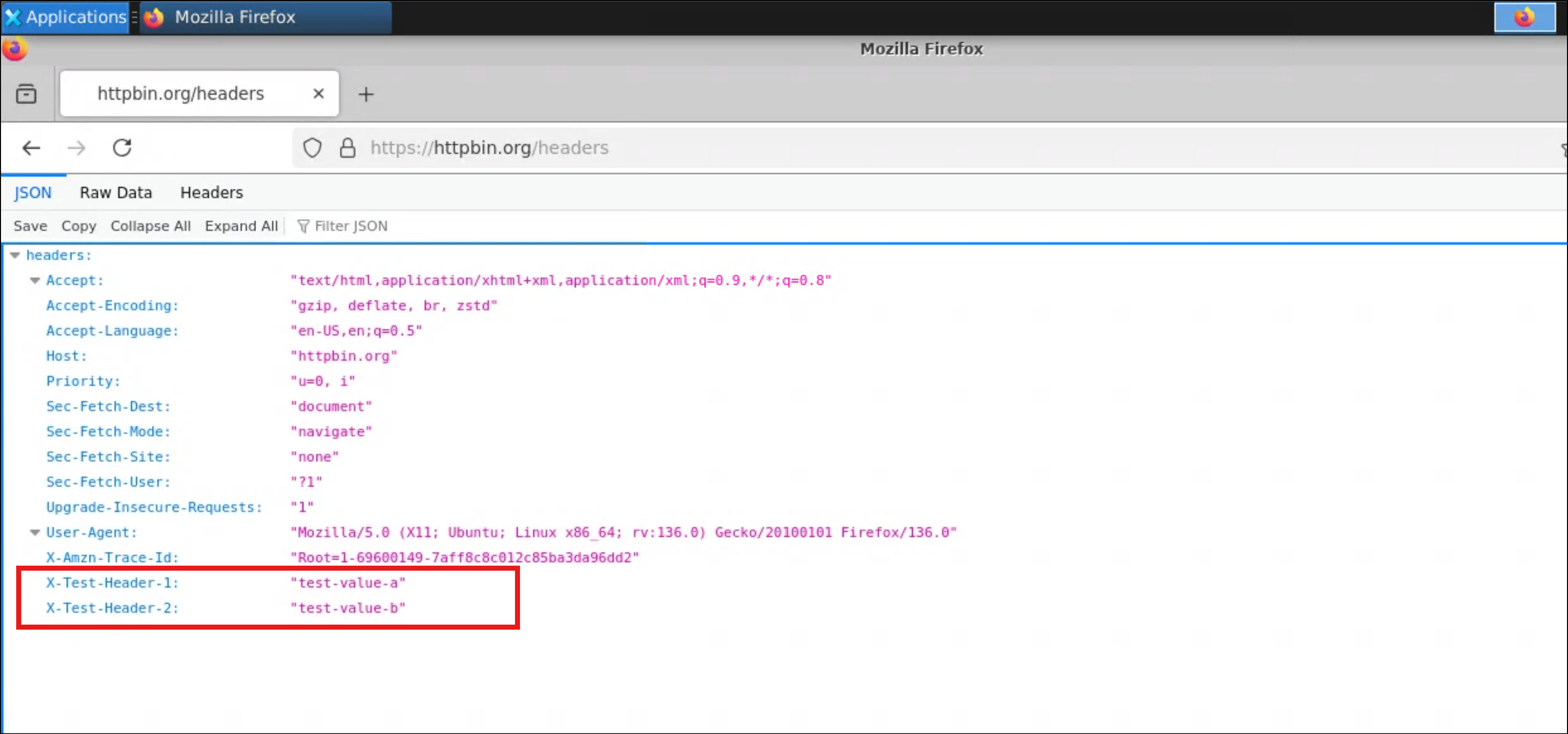Select the httpbin.org/headers browser tab
This screenshot has width=1568, height=734.
200,94
